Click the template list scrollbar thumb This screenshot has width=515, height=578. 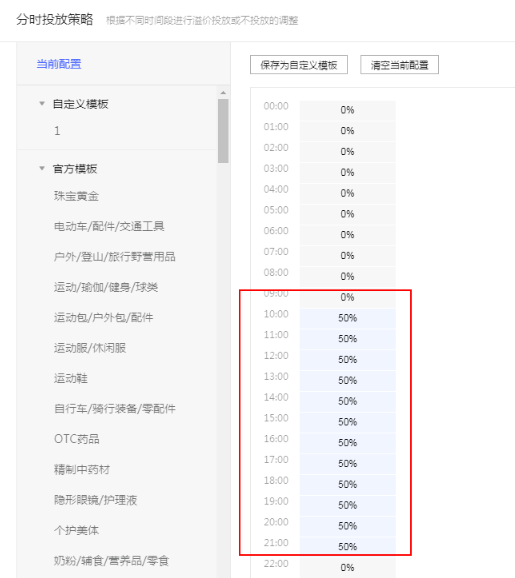tap(223, 131)
